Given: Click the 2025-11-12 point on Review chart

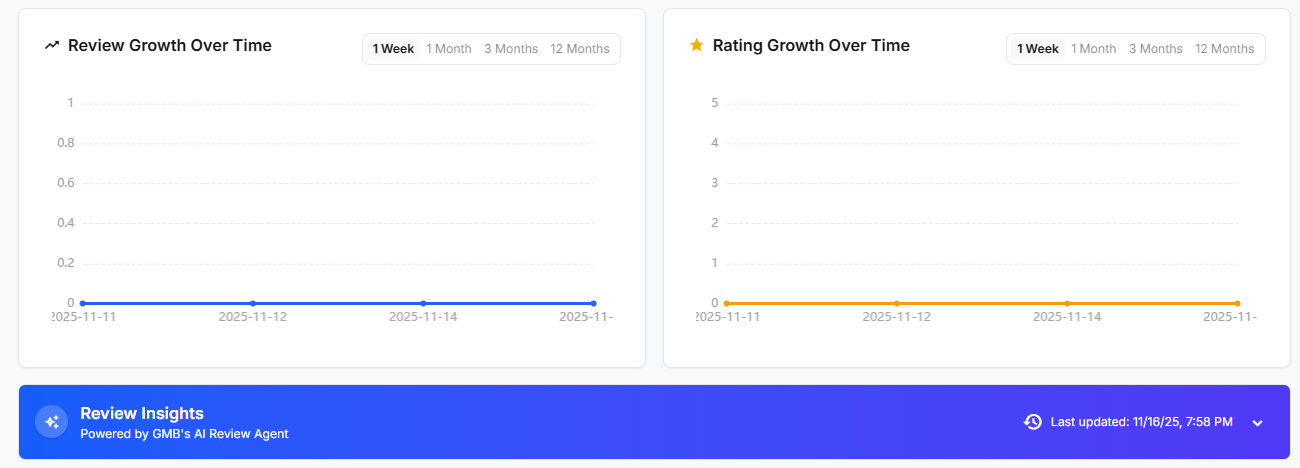Looking at the screenshot, I should coord(253,303).
